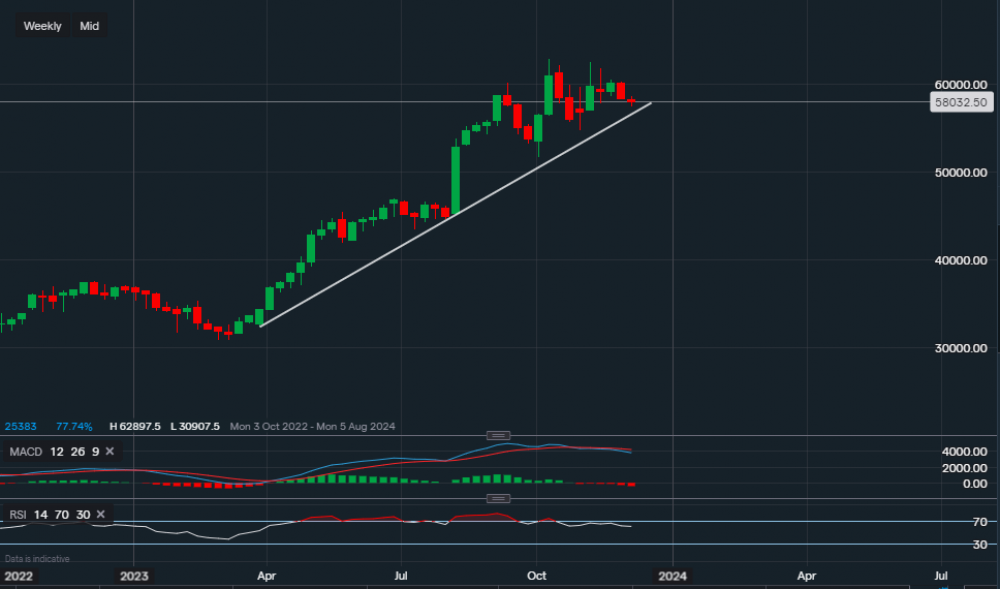1000x589 pixels.
Task: Click the 2023 timeline label
Action: pyautogui.click(x=134, y=576)
